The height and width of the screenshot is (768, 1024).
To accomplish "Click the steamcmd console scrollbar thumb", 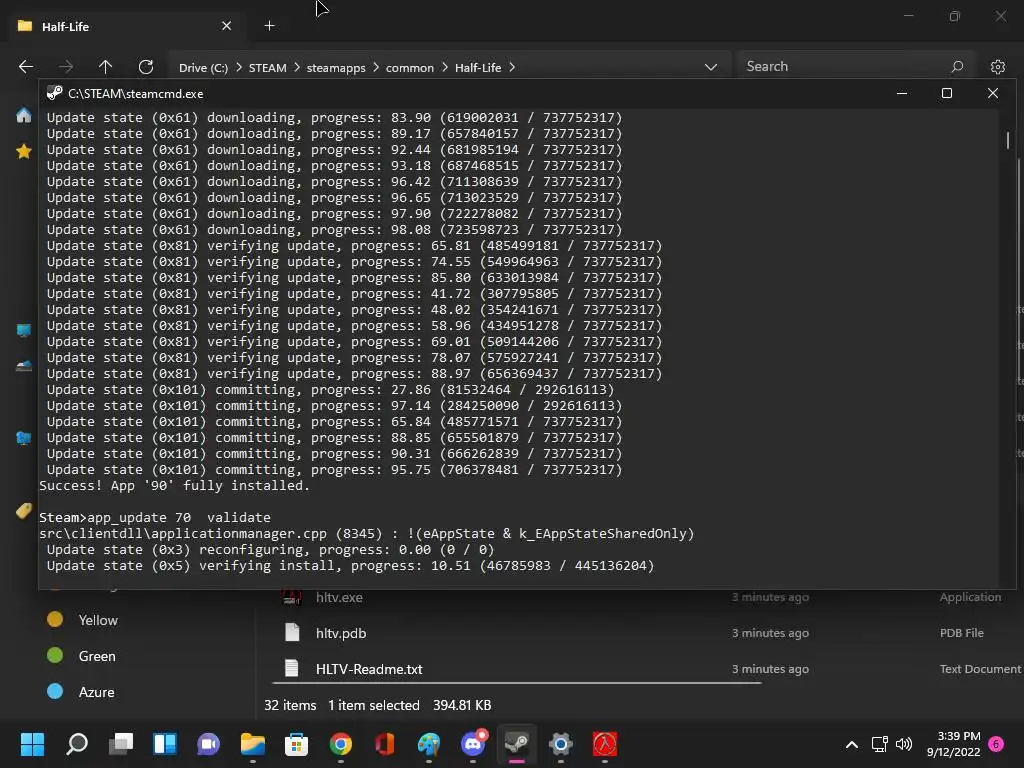I will coord(1008,140).
